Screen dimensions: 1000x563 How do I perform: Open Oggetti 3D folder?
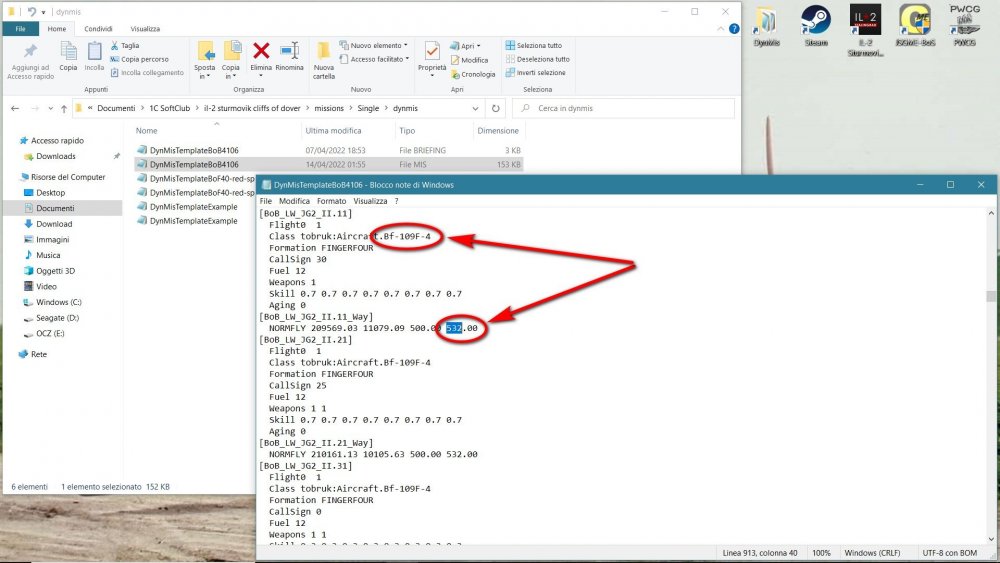(x=55, y=271)
